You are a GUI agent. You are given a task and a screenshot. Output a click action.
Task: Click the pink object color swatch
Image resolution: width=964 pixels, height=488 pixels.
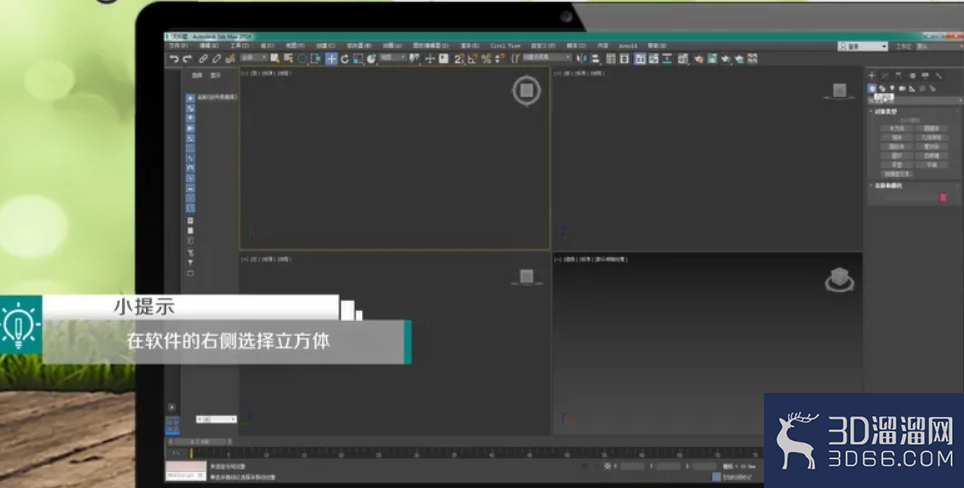942,197
